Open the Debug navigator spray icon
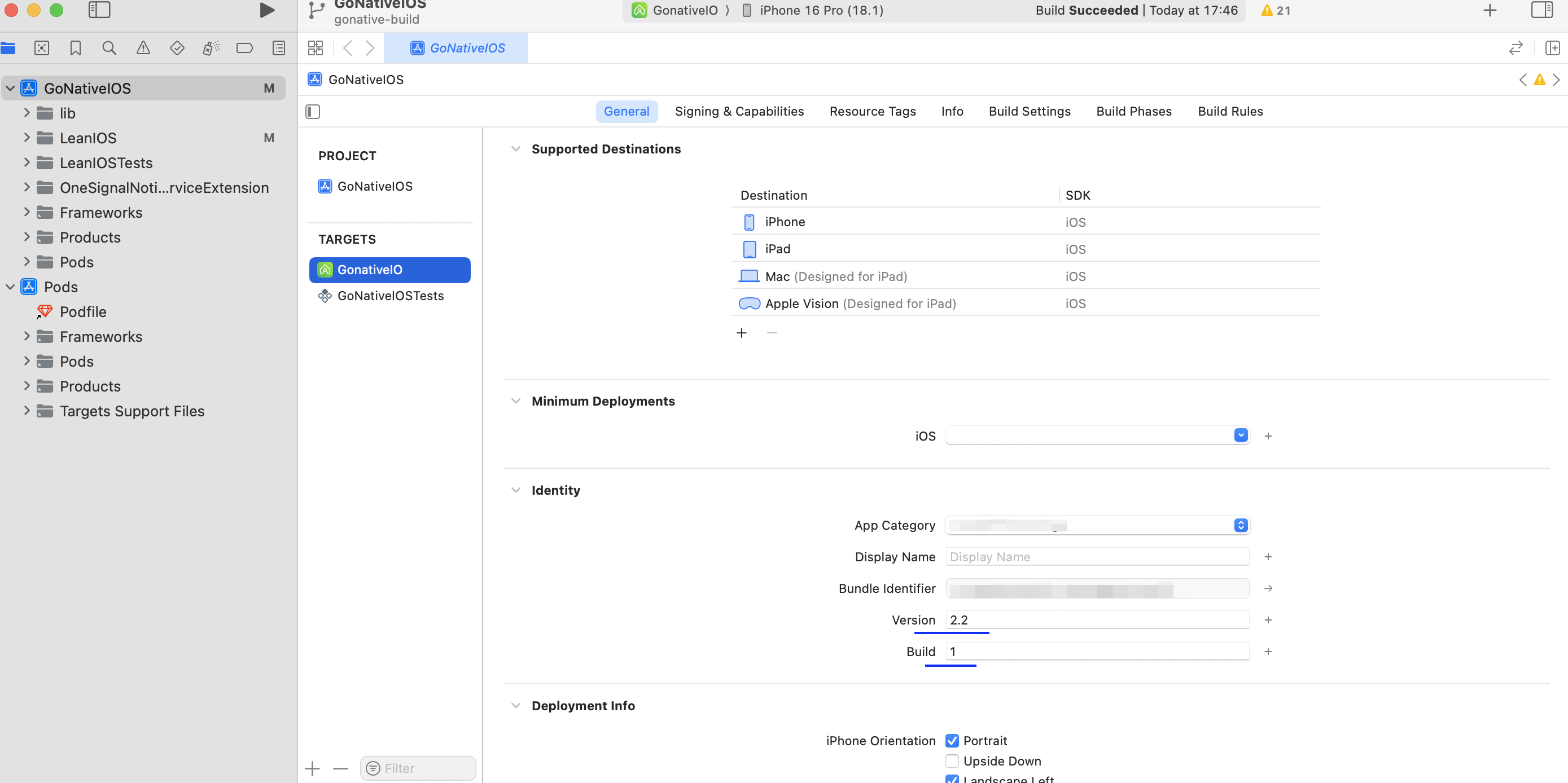 [211, 48]
